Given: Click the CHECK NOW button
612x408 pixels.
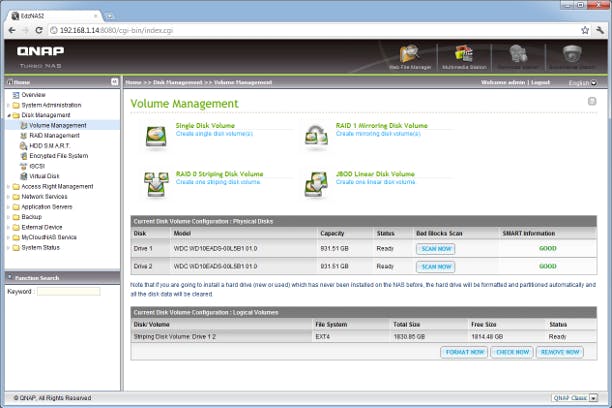Looking at the screenshot, I should click(x=512, y=352).
